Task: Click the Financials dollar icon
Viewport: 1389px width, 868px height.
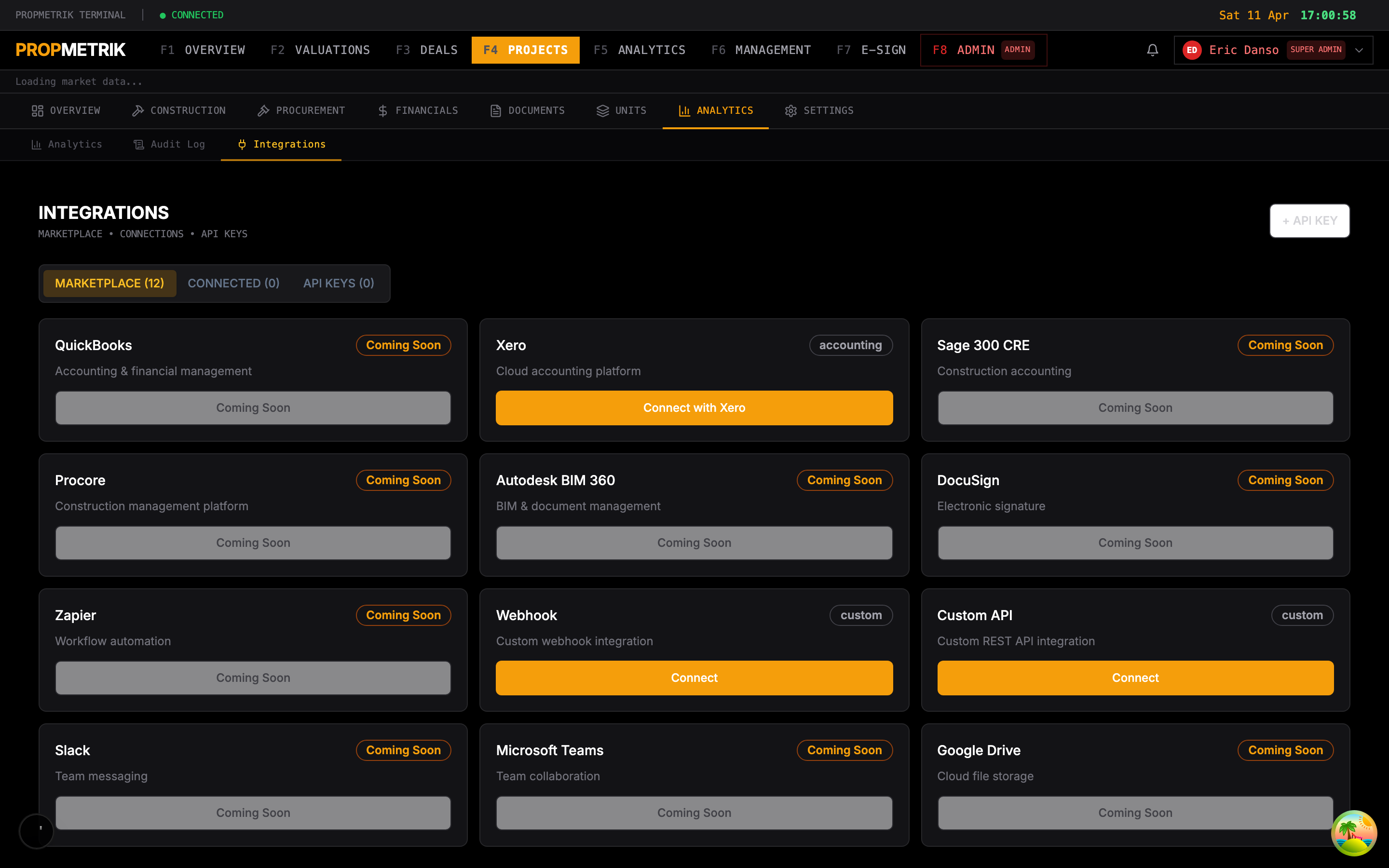Action: click(383, 111)
